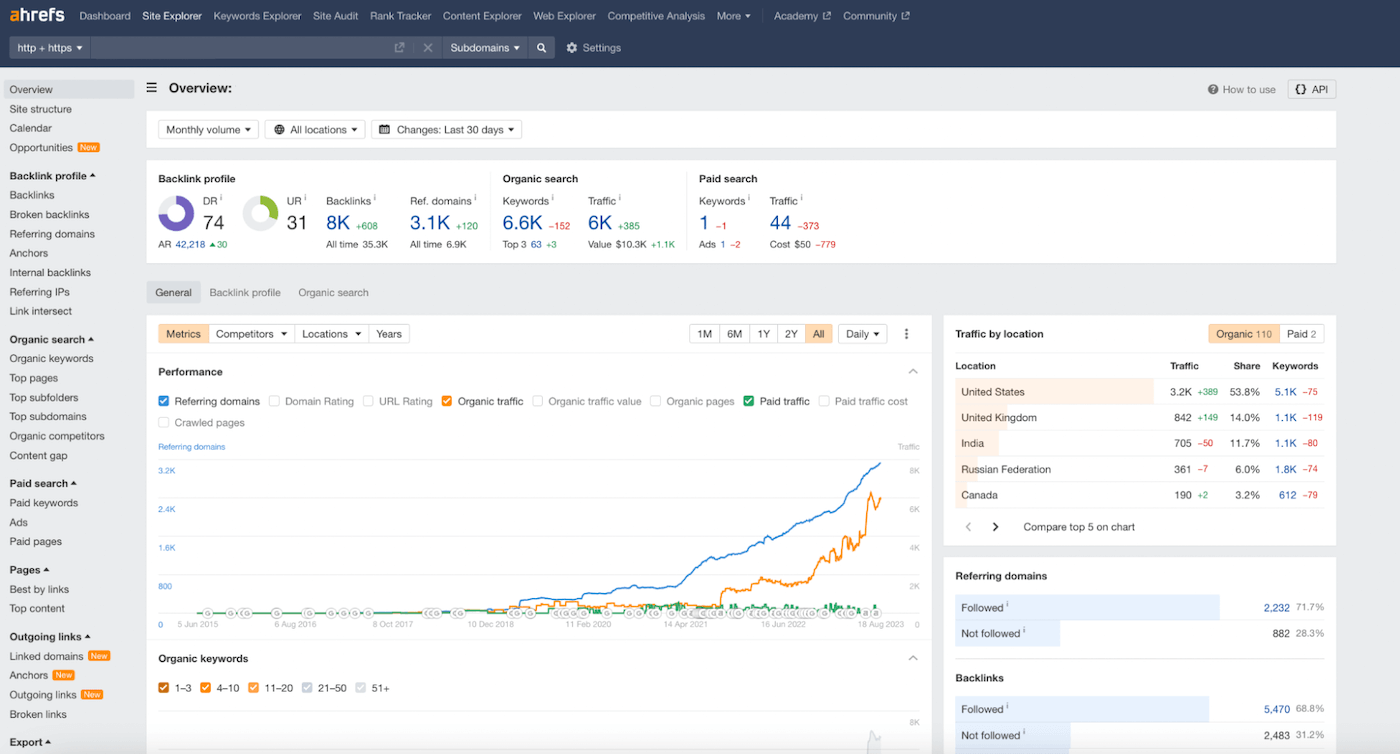Select the 1Y time range button
1400x754 pixels.
[x=763, y=334]
